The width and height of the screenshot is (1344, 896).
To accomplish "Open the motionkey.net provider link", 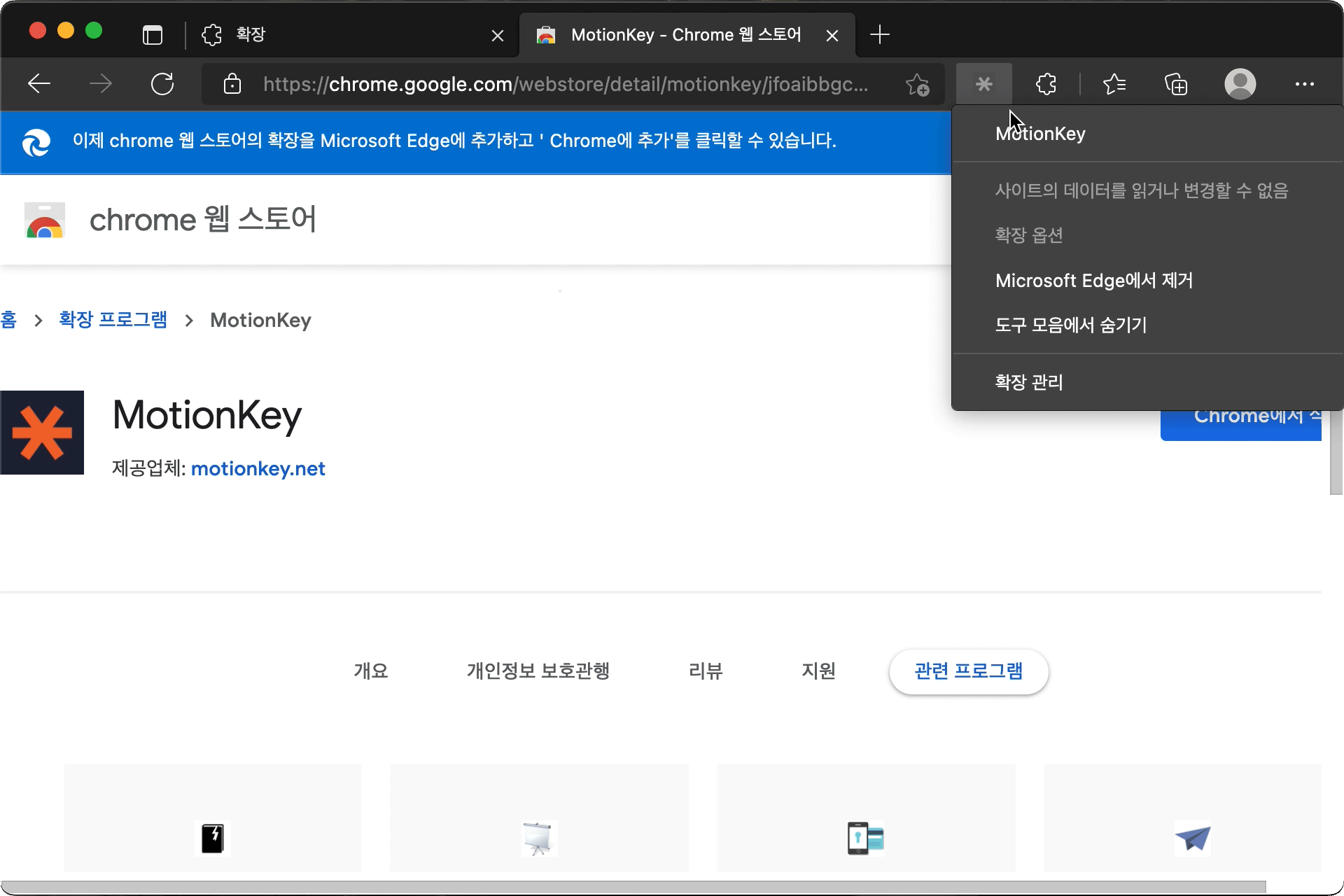I will click(258, 468).
